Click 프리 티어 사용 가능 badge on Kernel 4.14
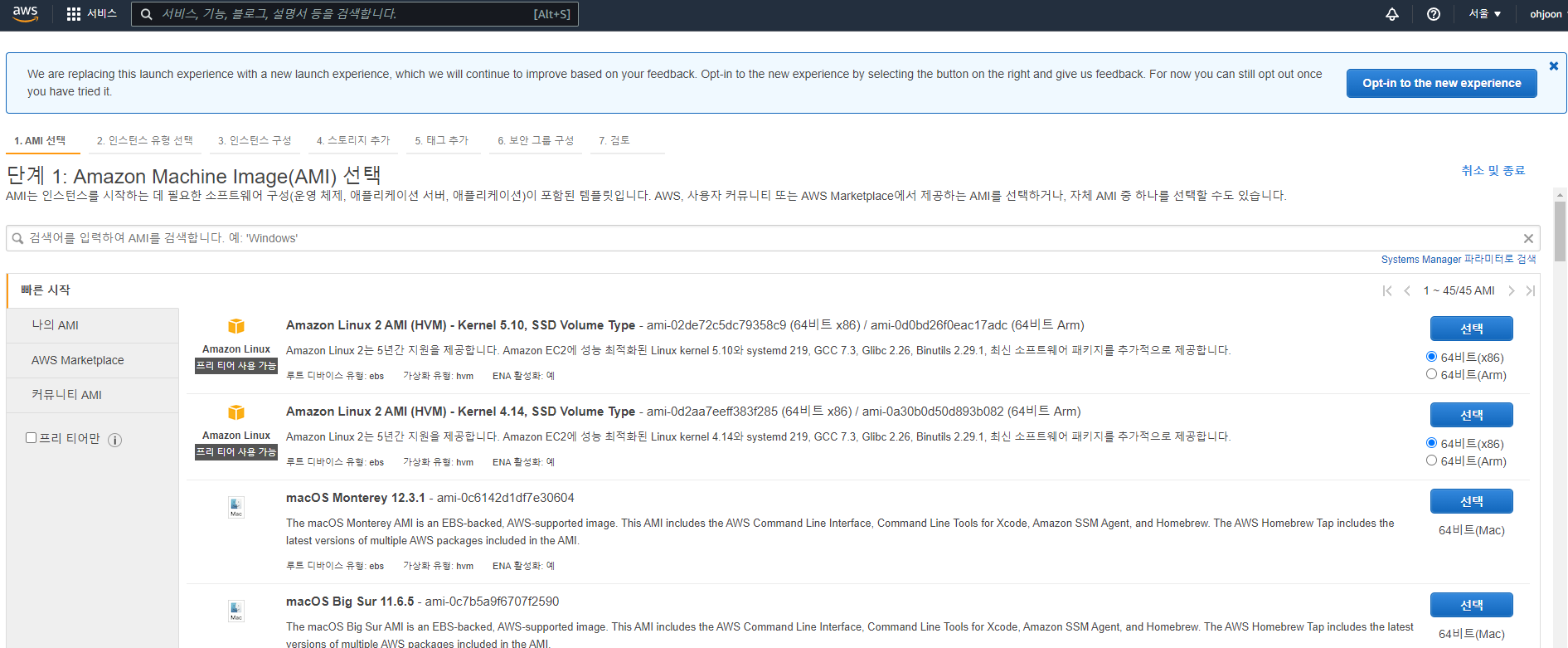 236,452
